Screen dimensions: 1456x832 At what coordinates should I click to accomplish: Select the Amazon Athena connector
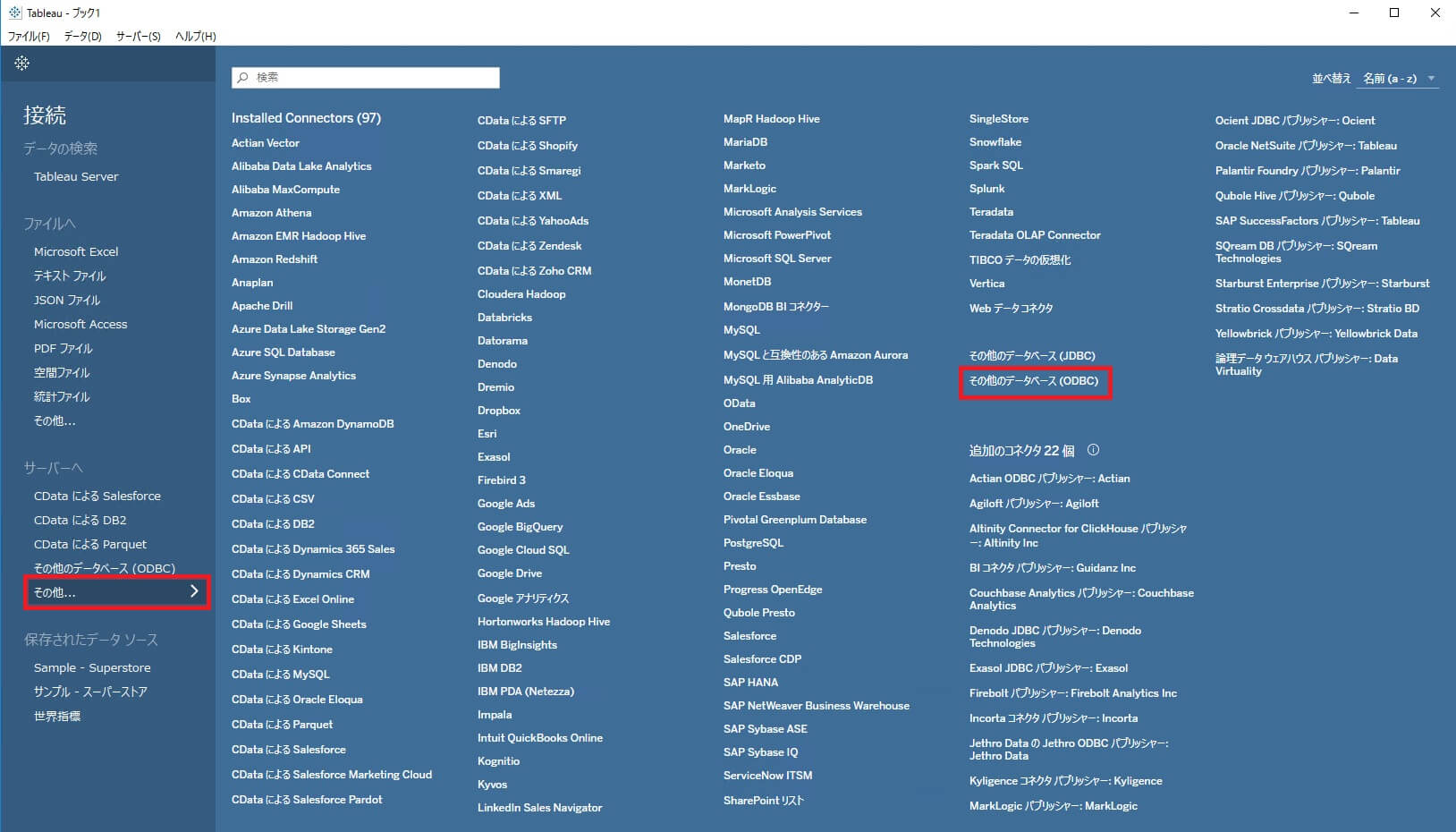271,212
